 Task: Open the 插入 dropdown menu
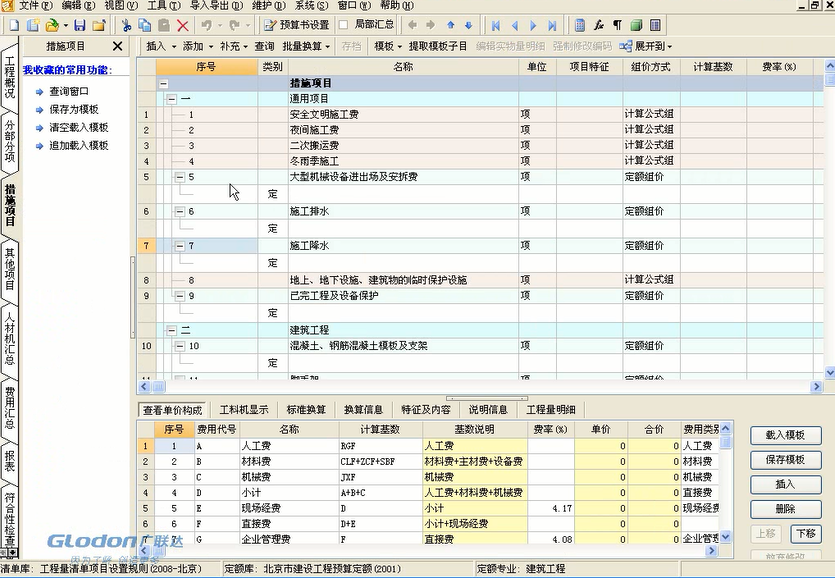160,46
